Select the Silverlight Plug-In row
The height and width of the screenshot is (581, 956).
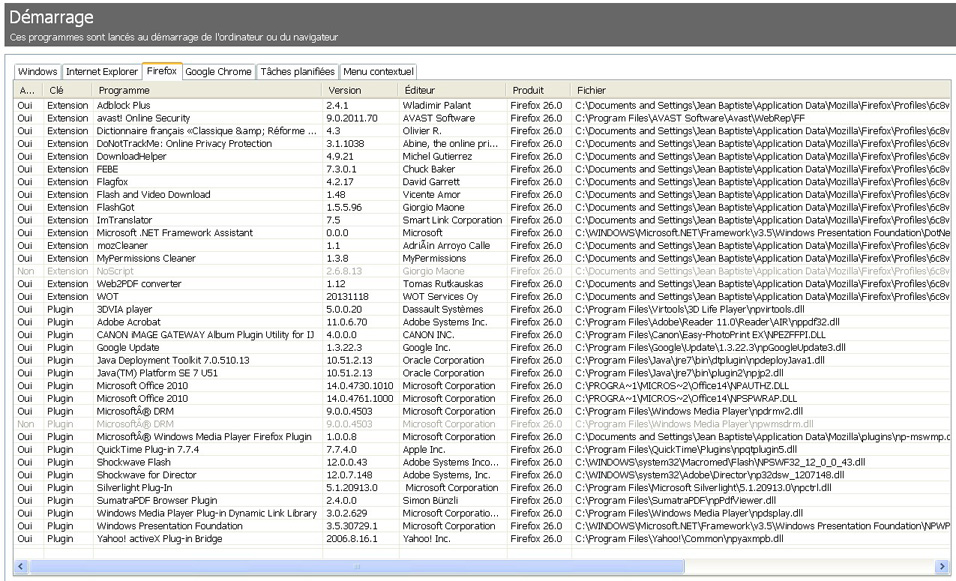pyautogui.click(x=482, y=488)
